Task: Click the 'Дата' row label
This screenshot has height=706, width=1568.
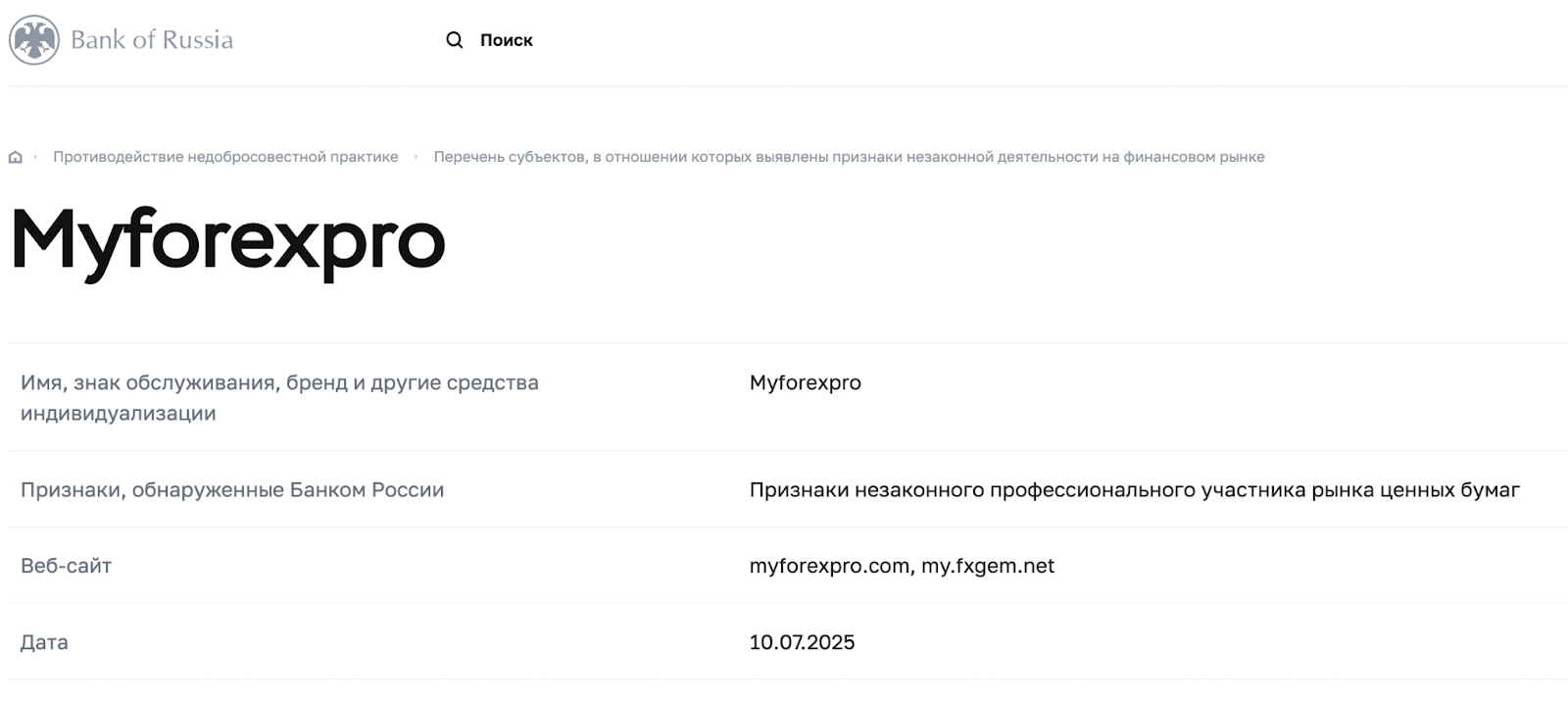Action: pos(44,642)
